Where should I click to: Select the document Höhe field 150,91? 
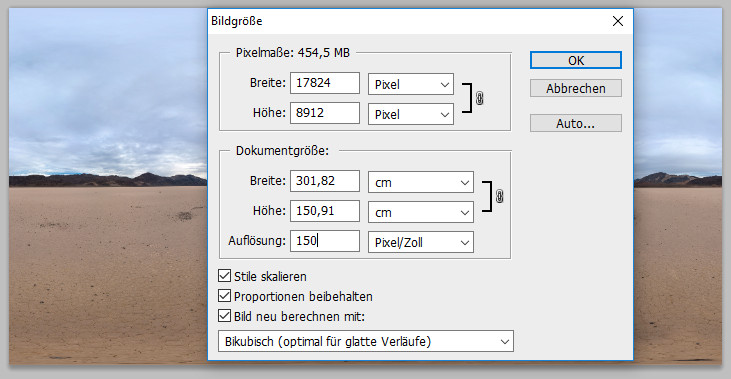[325, 211]
